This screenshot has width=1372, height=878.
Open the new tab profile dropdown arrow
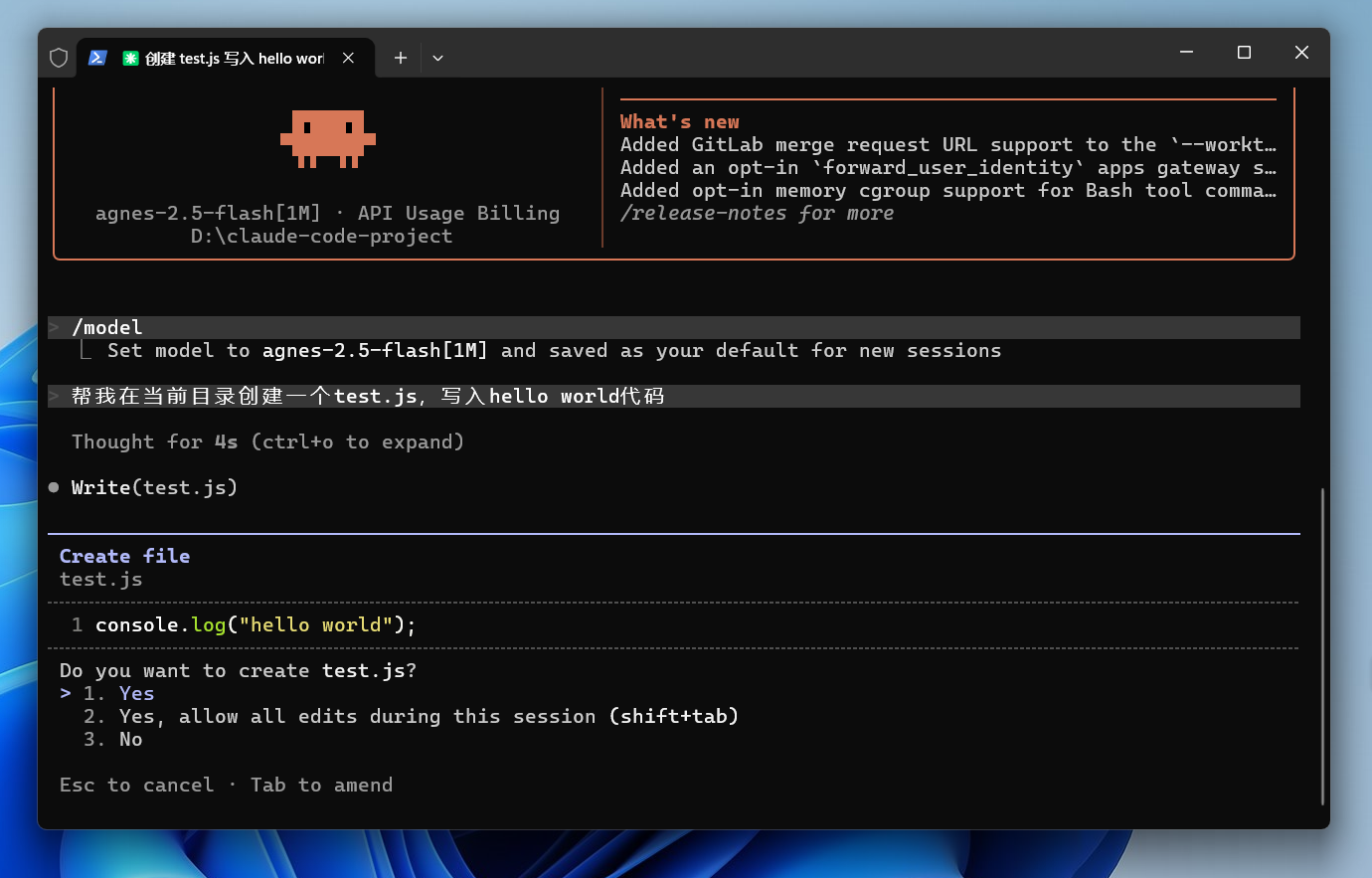[x=437, y=58]
